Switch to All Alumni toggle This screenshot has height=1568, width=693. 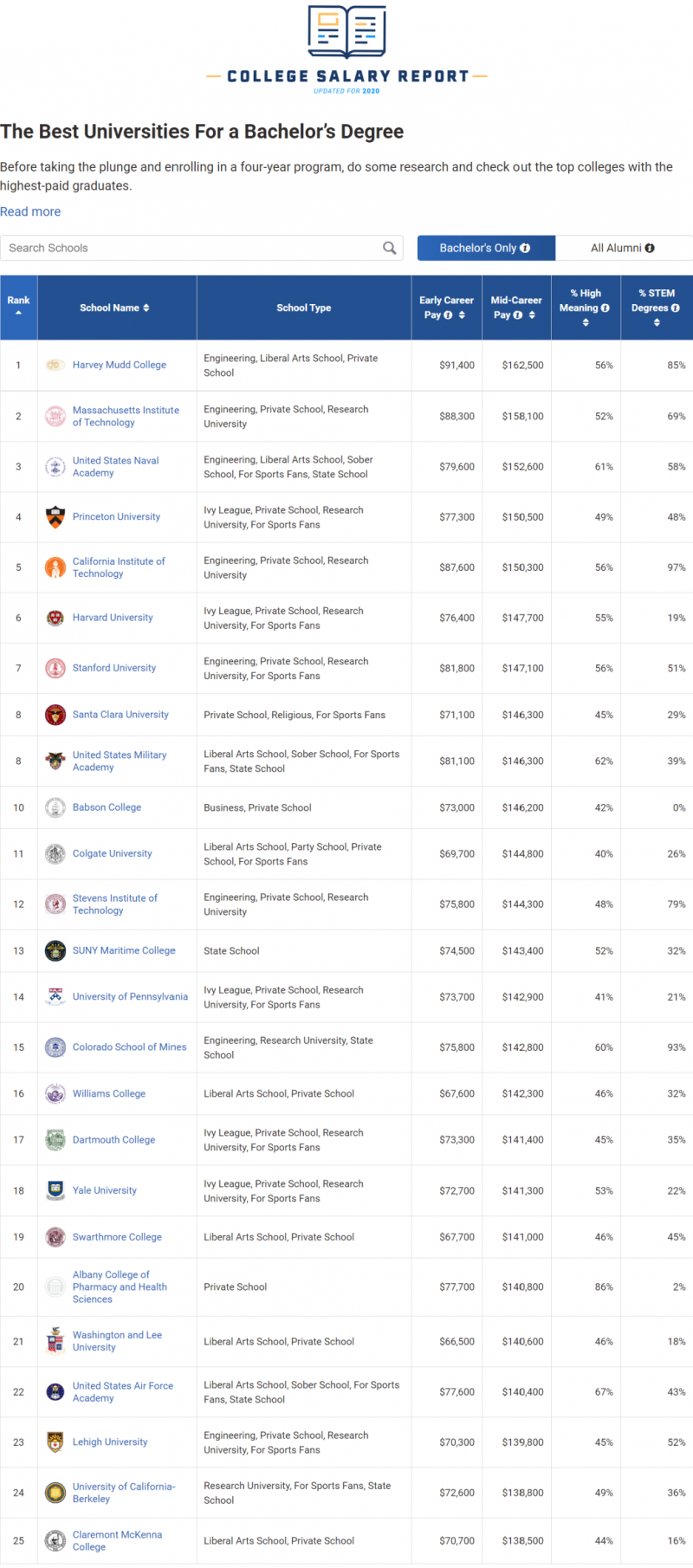pyautogui.click(x=624, y=248)
